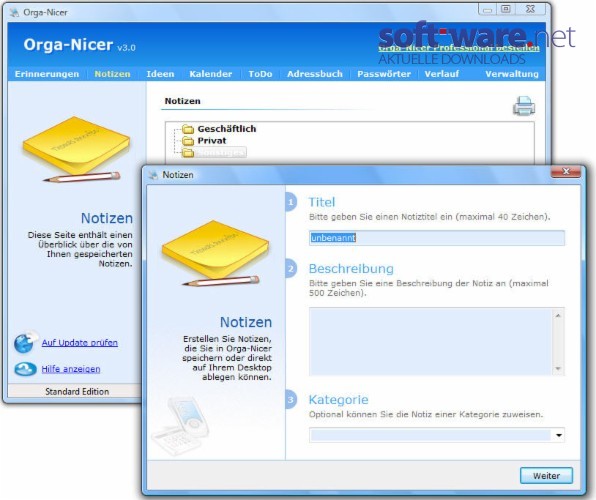Click the Orga-Nicer title bar app icon
This screenshot has height=500, width=596.
pos(14,12)
